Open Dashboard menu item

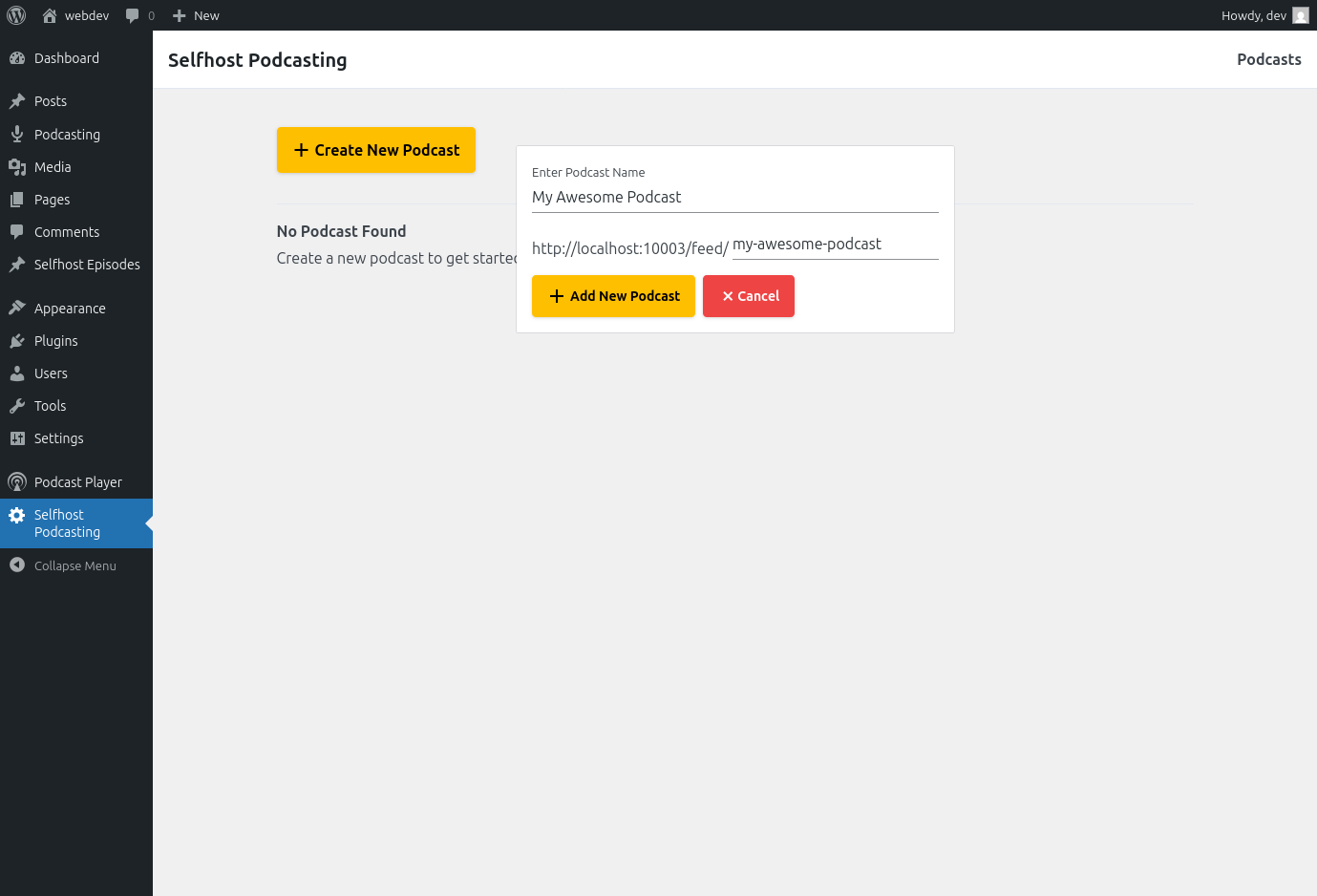click(x=67, y=58)
